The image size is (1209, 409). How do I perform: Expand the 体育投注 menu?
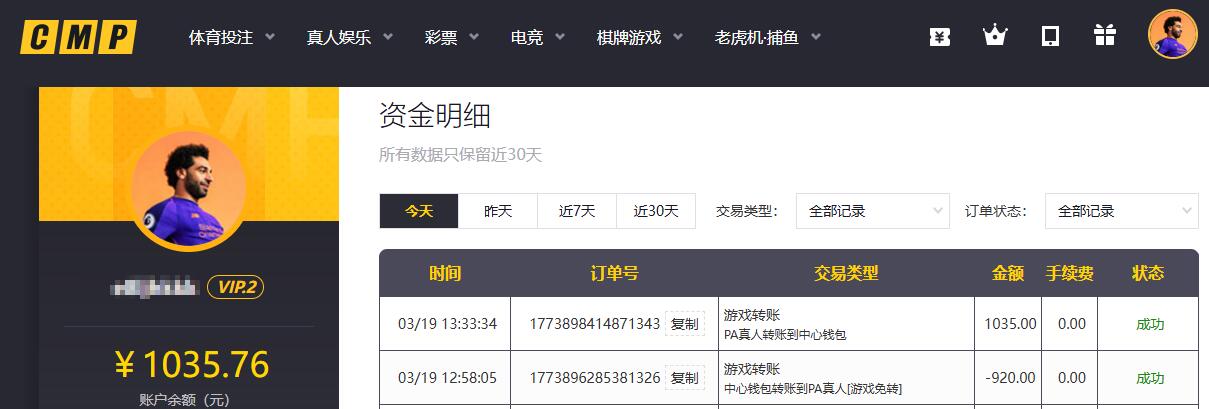click(231, 38)
